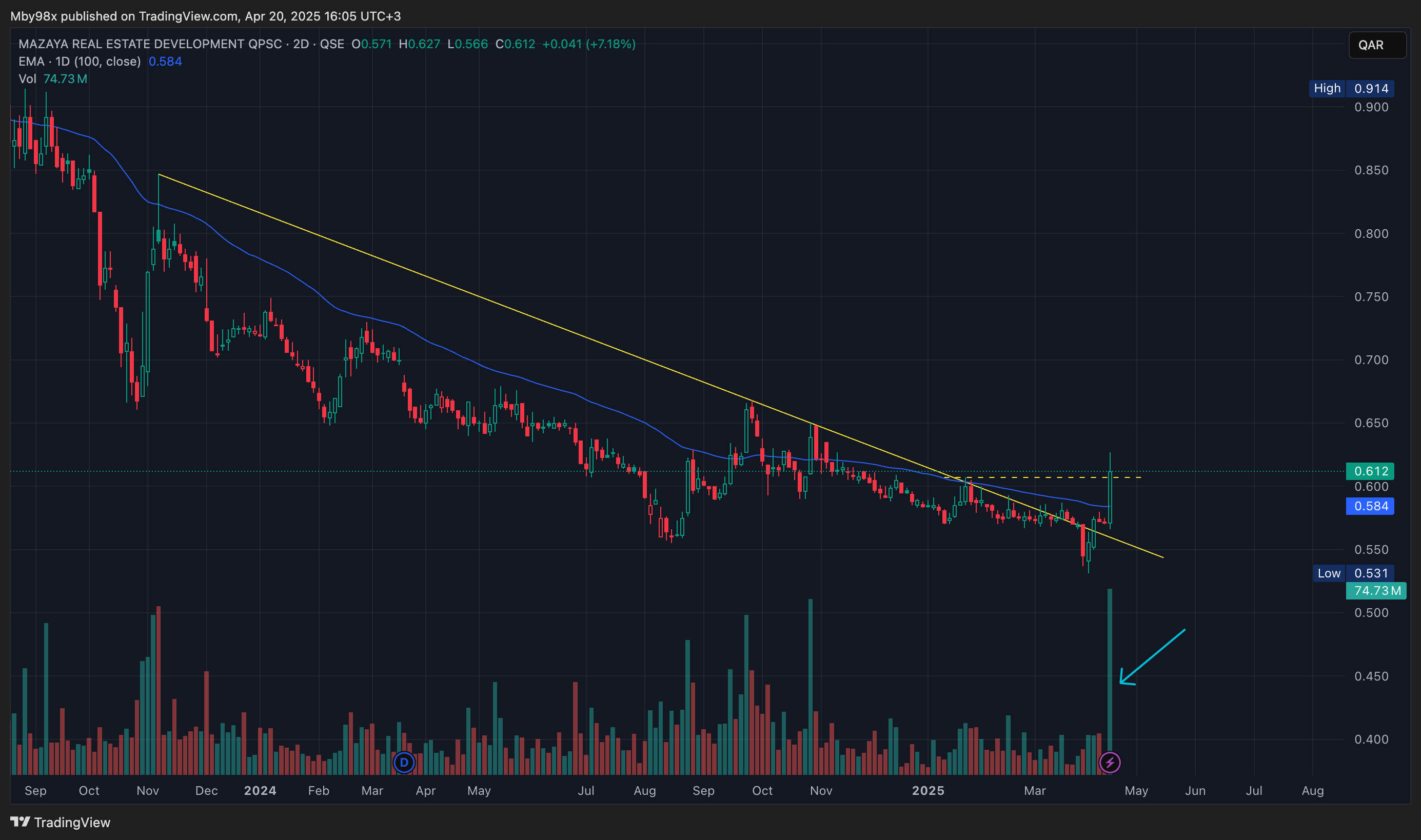Click the High 0.914 price label
The width and height of the screenshot is (1421, 840).
[x=1351, y=88]
